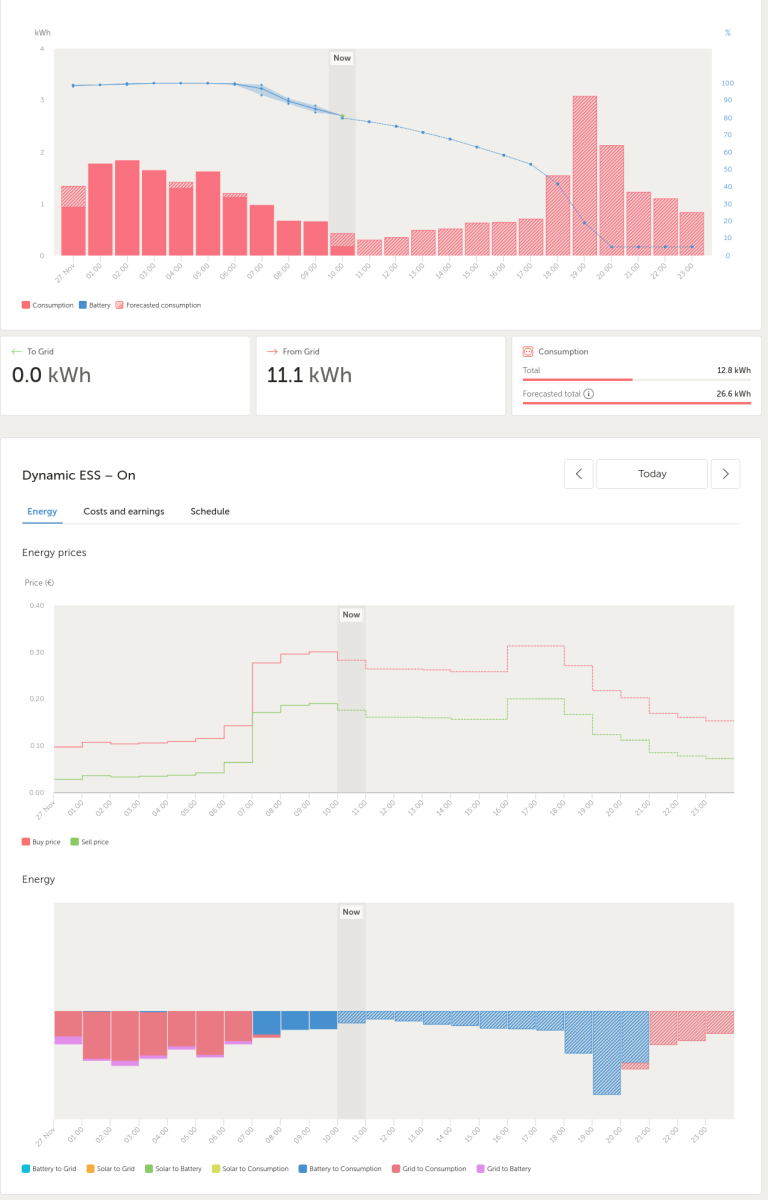
Task: Click the Now marker on price chart
Action: 351,615
